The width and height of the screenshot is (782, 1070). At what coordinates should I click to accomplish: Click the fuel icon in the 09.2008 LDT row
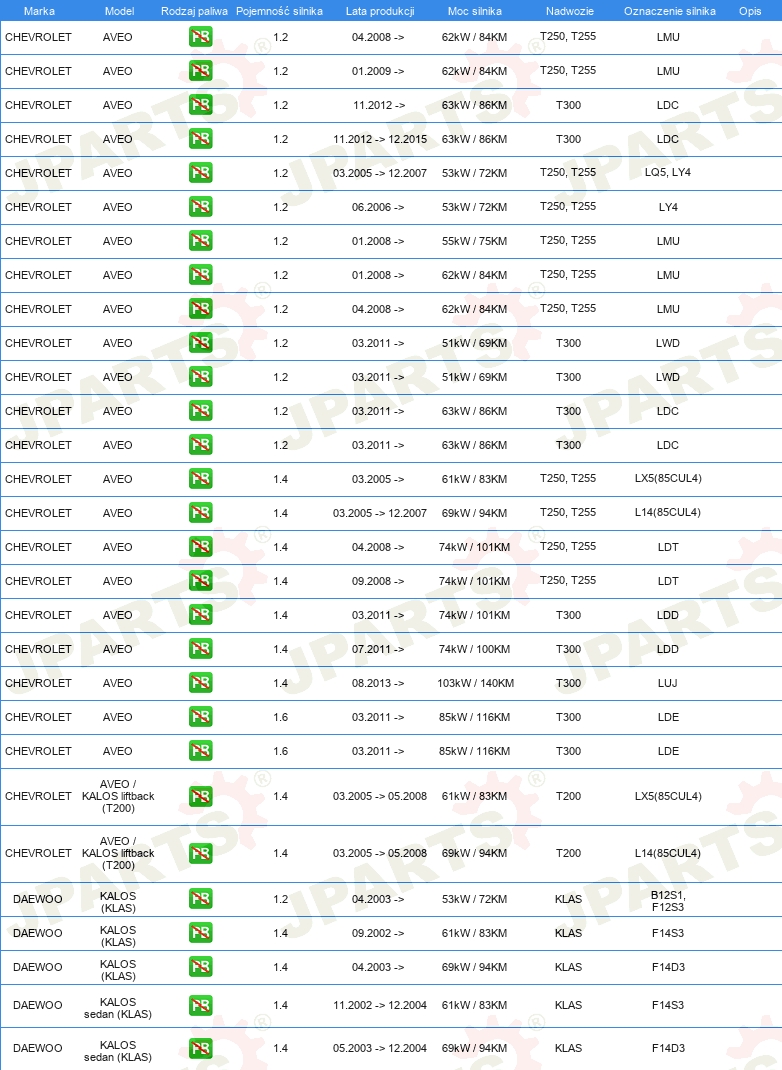(201, 581)
